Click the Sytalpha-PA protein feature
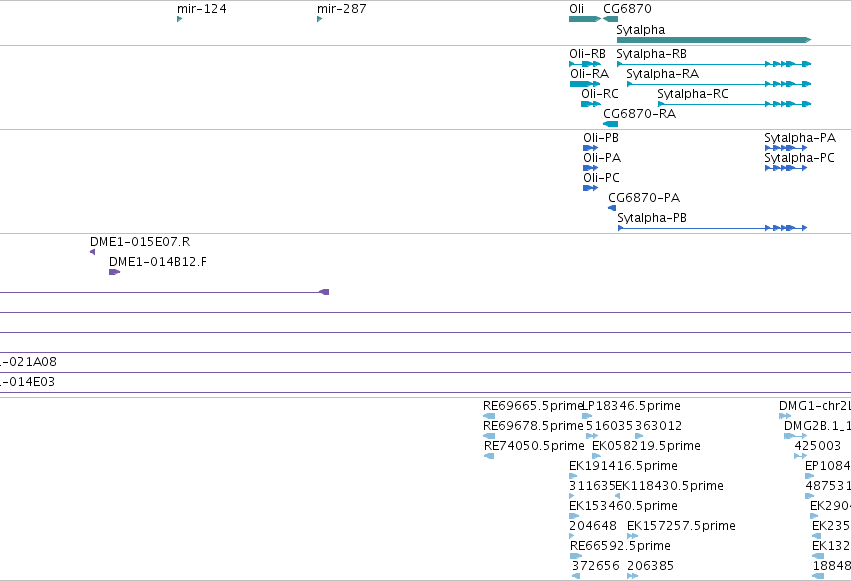The image size is (851, 581). (x=785, y=148)
